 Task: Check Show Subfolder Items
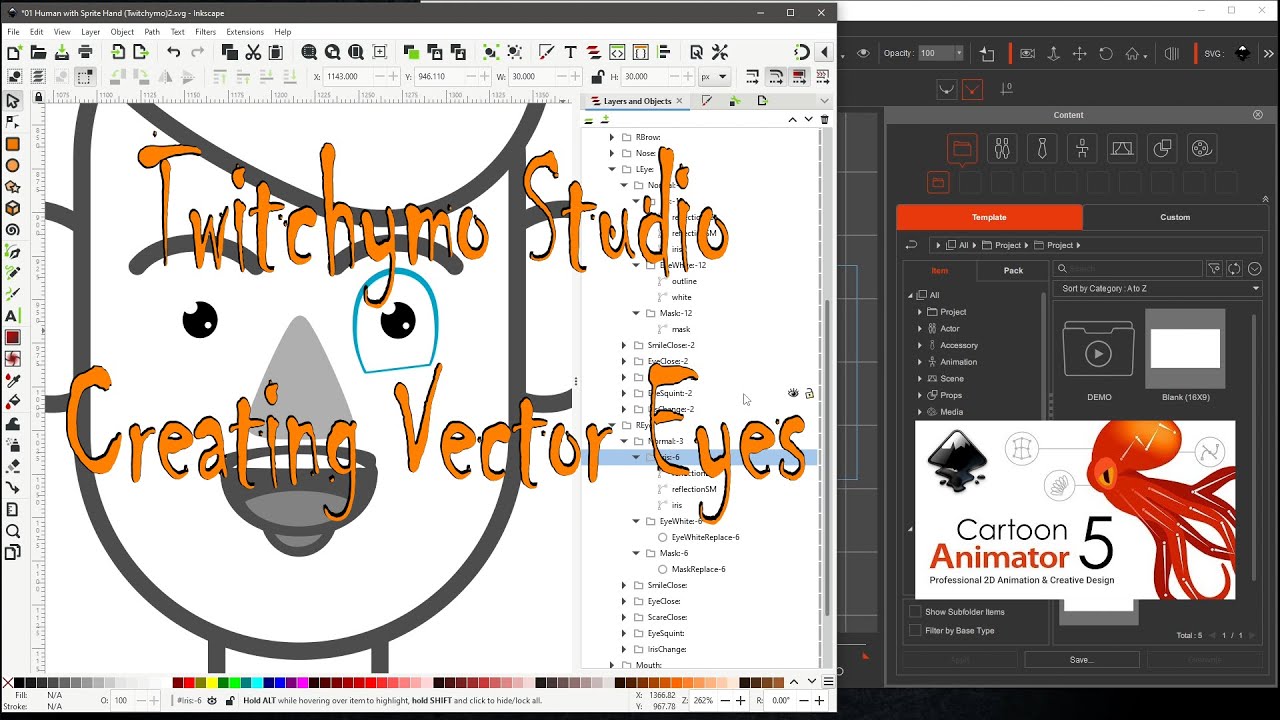pyautogui.click(x=914, y=611)
